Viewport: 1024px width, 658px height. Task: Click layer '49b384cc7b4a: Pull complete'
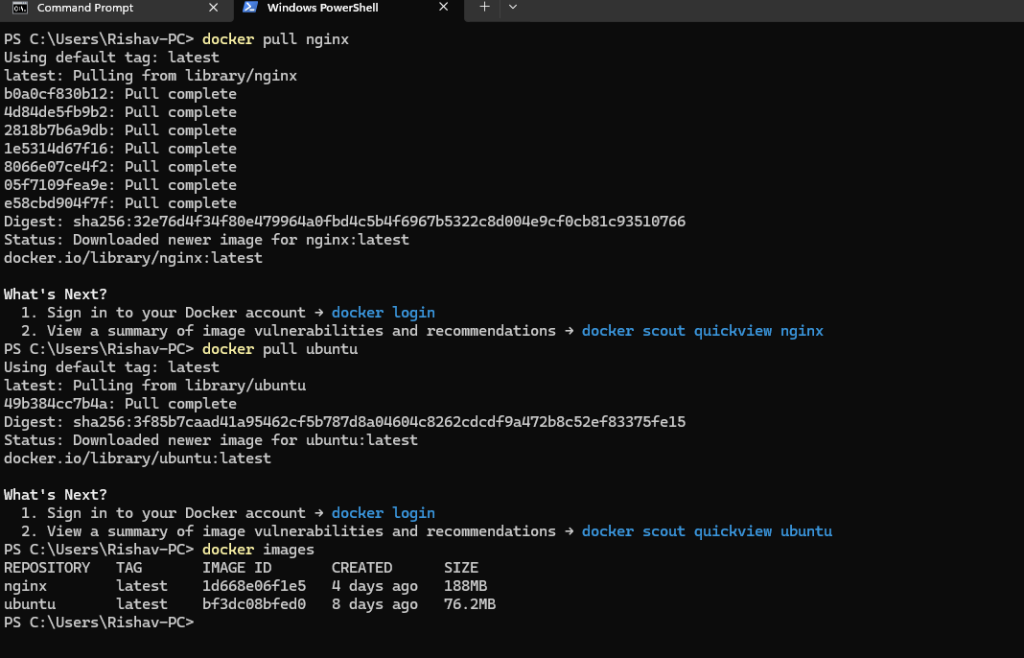point(120,404)
